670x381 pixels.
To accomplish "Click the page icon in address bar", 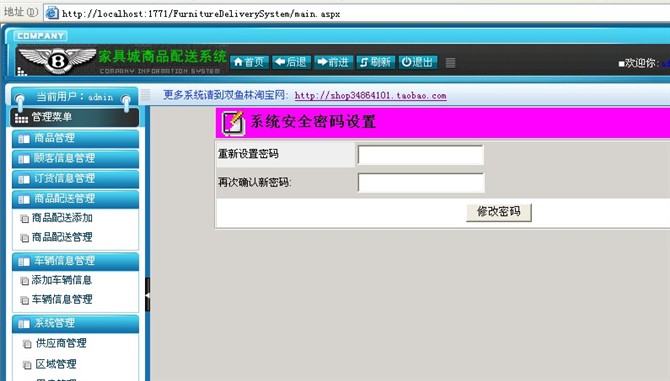I will point(52,13).
